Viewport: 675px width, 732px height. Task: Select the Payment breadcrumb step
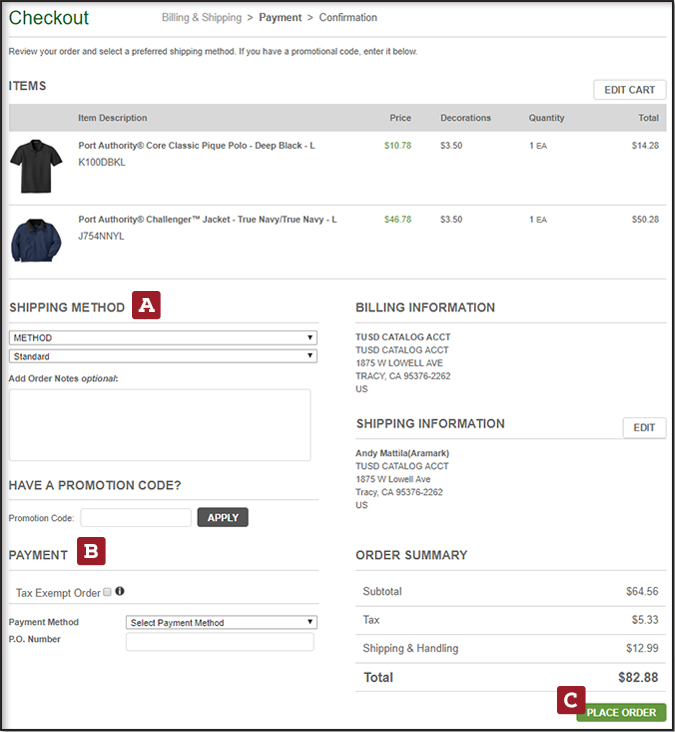pos(279,18)
